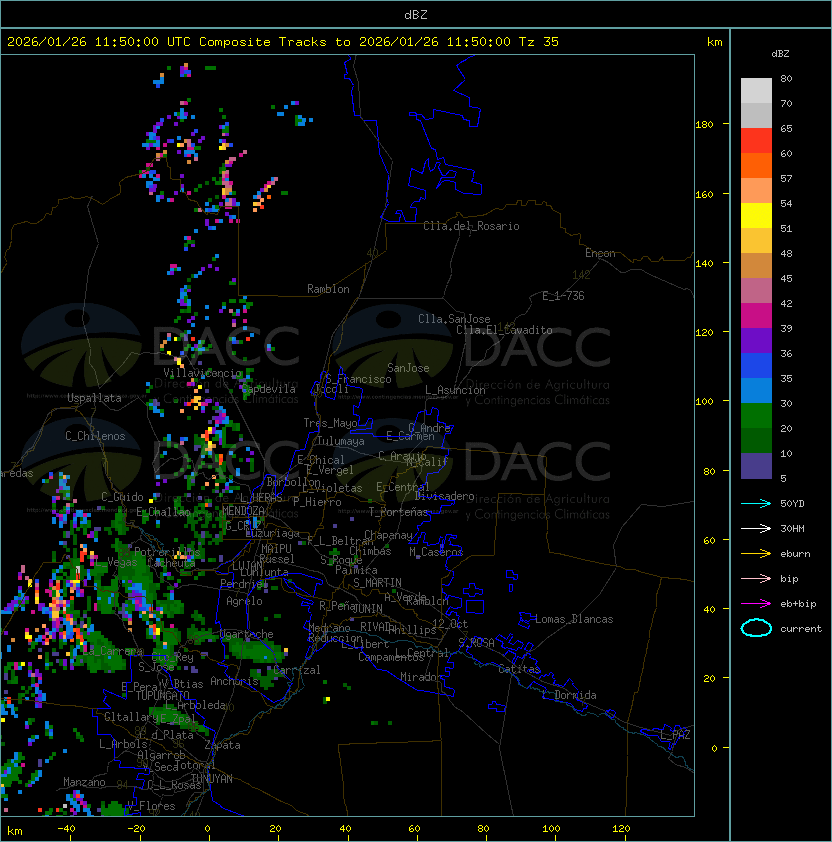Click the 'L_Asuncion' place label
832x842 pixels.
point(455,390)
